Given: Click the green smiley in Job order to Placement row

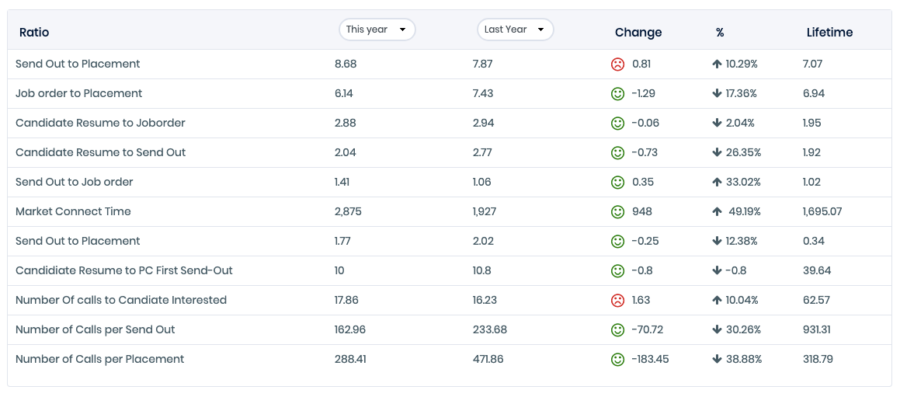Looking at the screenshot, I should click(617, 94).
